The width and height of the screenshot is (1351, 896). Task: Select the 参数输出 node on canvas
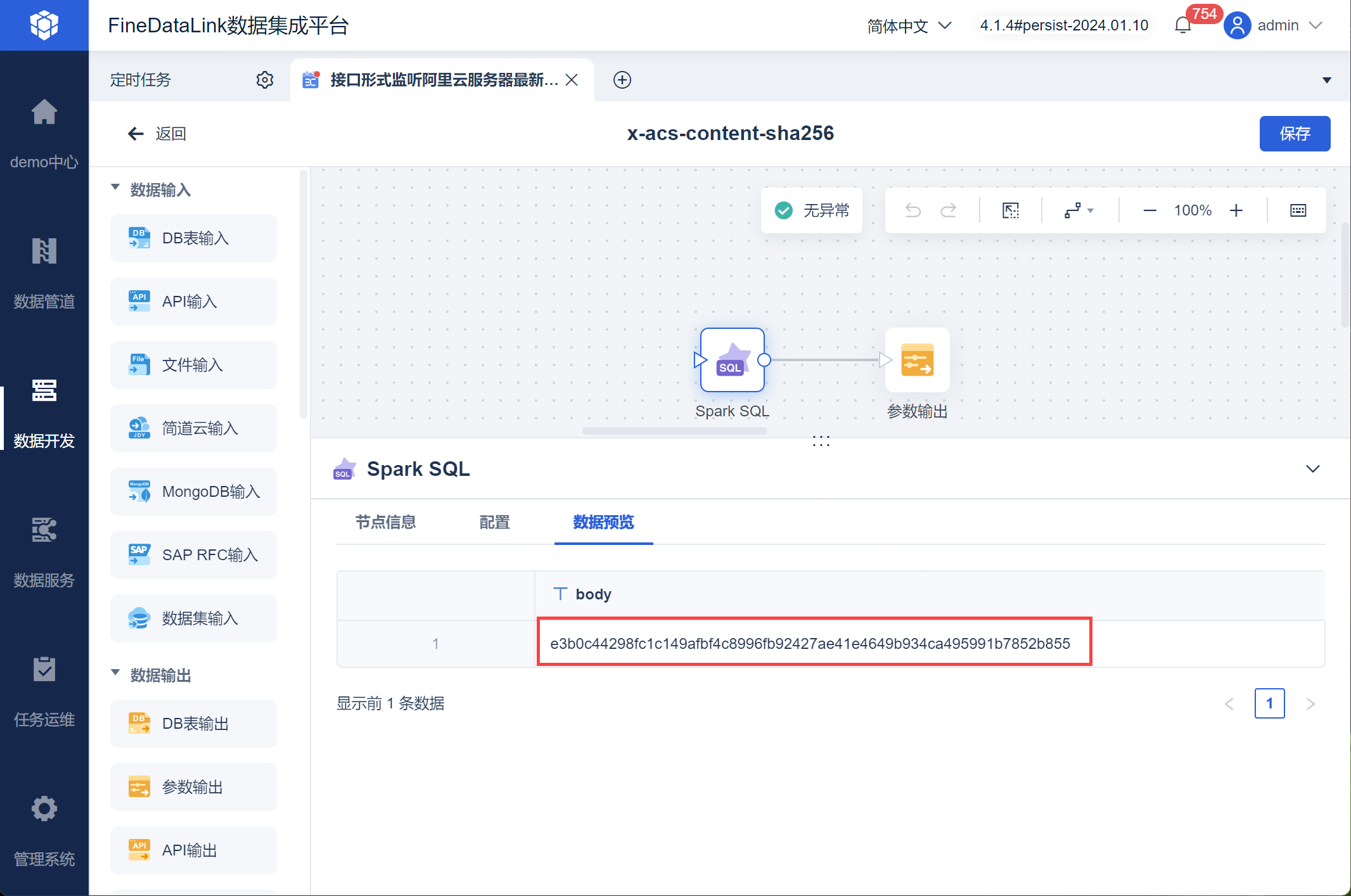pos(917,360)
